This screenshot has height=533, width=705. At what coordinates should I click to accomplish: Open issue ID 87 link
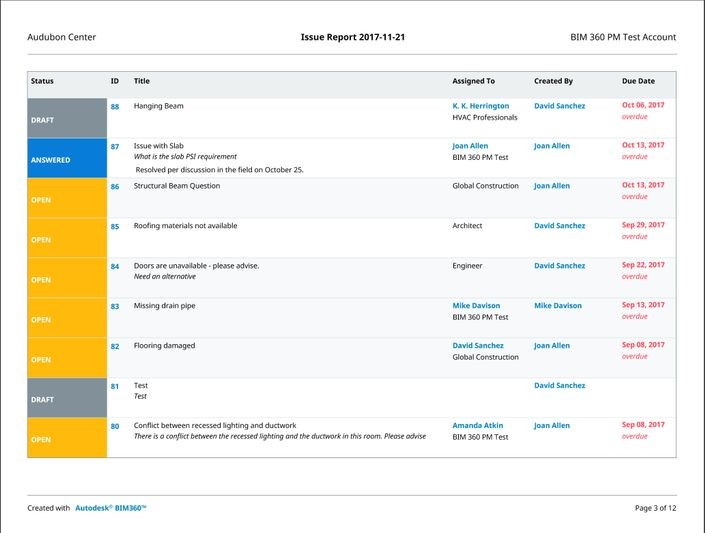pyautogui.click(x=115, y=147)
